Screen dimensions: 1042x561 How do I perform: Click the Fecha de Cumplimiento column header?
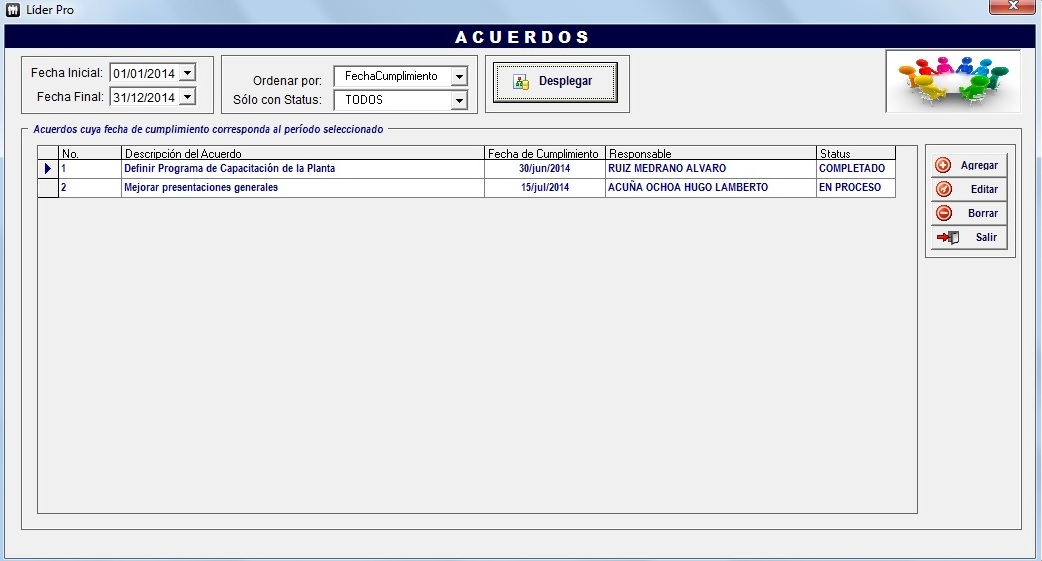(x=544, y=154)
